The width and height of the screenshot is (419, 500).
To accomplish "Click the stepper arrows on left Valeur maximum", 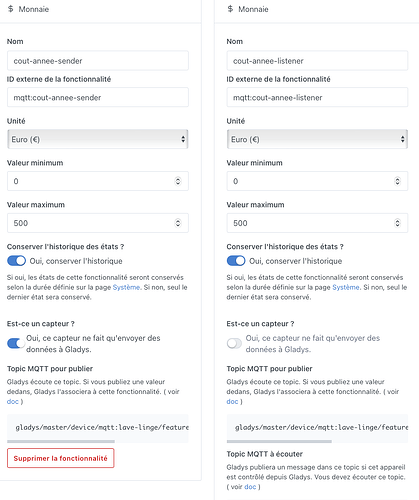I will coord(178,223).
